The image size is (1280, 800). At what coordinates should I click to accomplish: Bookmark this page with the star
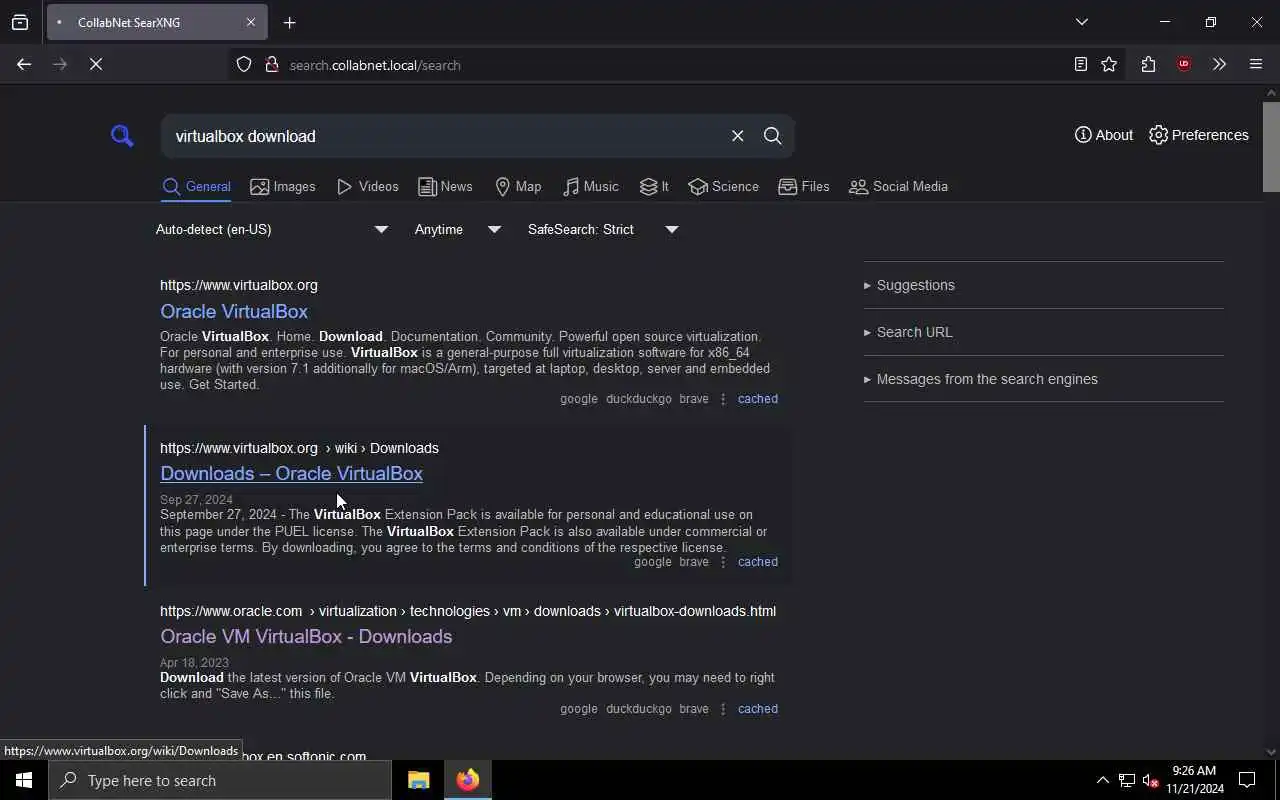tap(1109, 64)
